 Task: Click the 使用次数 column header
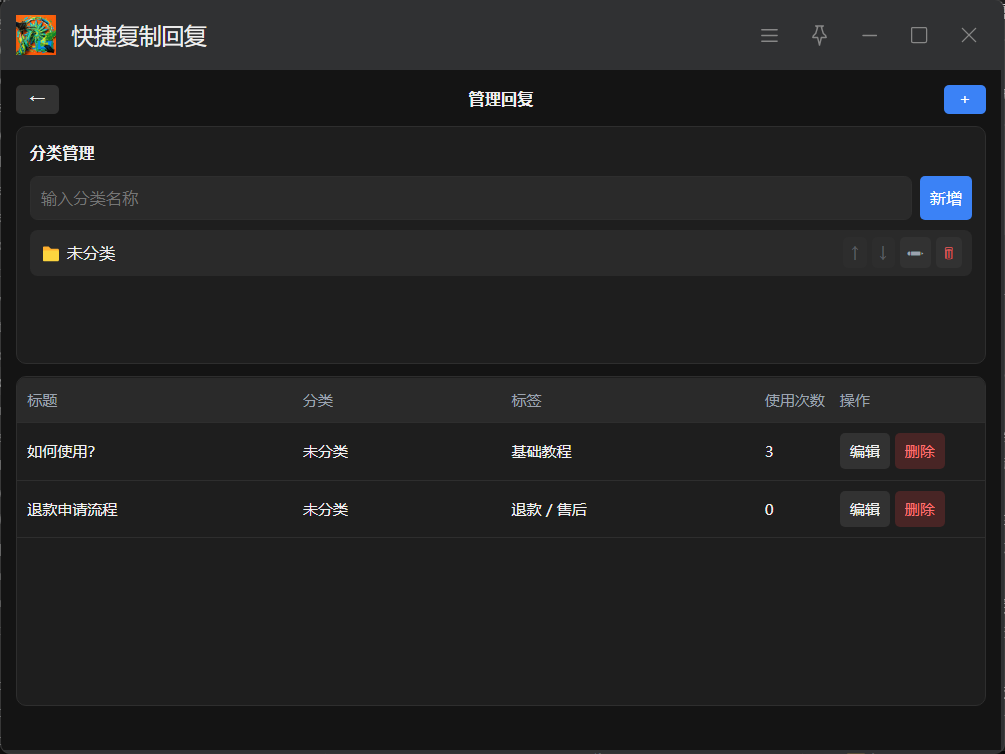pos(794,401)
